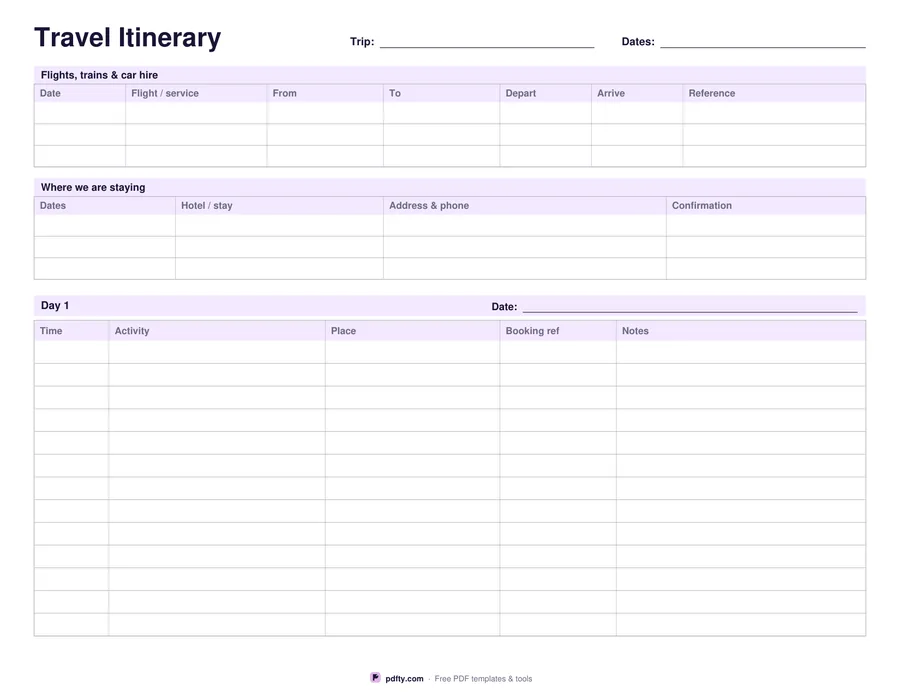Open the pdfty.com footer link
This screenshot has height=695, width=900.
coord(404,678)
